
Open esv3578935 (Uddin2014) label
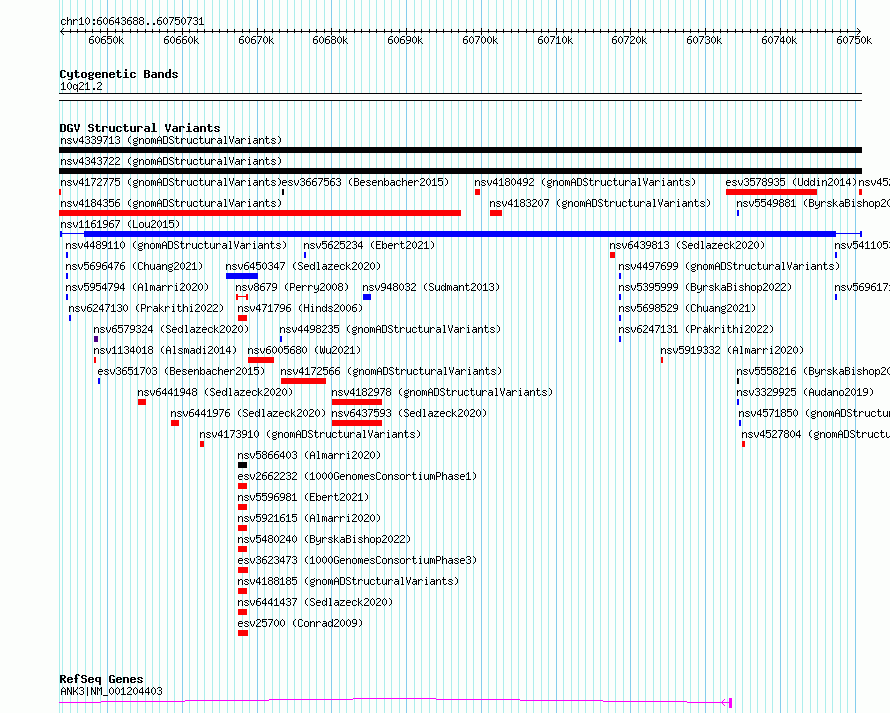[x=791, y=182]
